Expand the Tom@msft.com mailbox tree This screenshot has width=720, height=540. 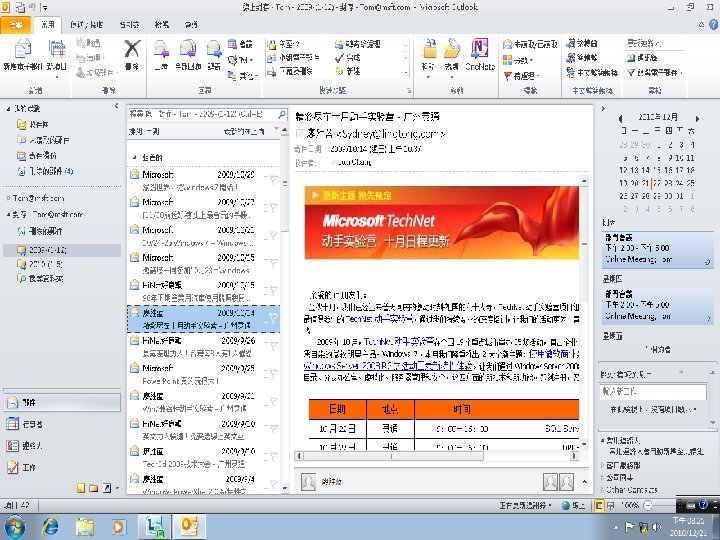click(x=8, y=198)
